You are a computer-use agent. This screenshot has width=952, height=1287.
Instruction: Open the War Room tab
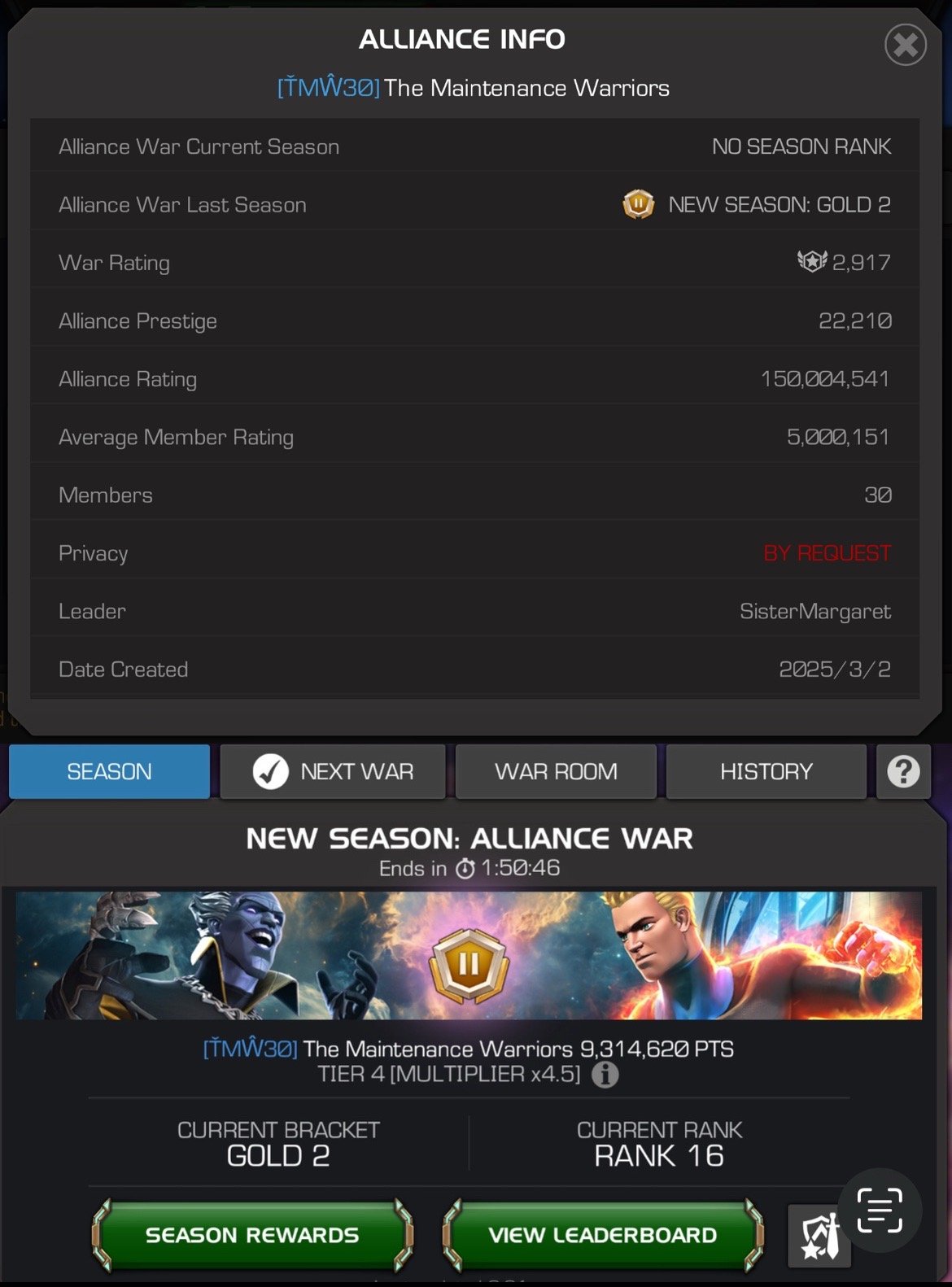pos(556,771)
